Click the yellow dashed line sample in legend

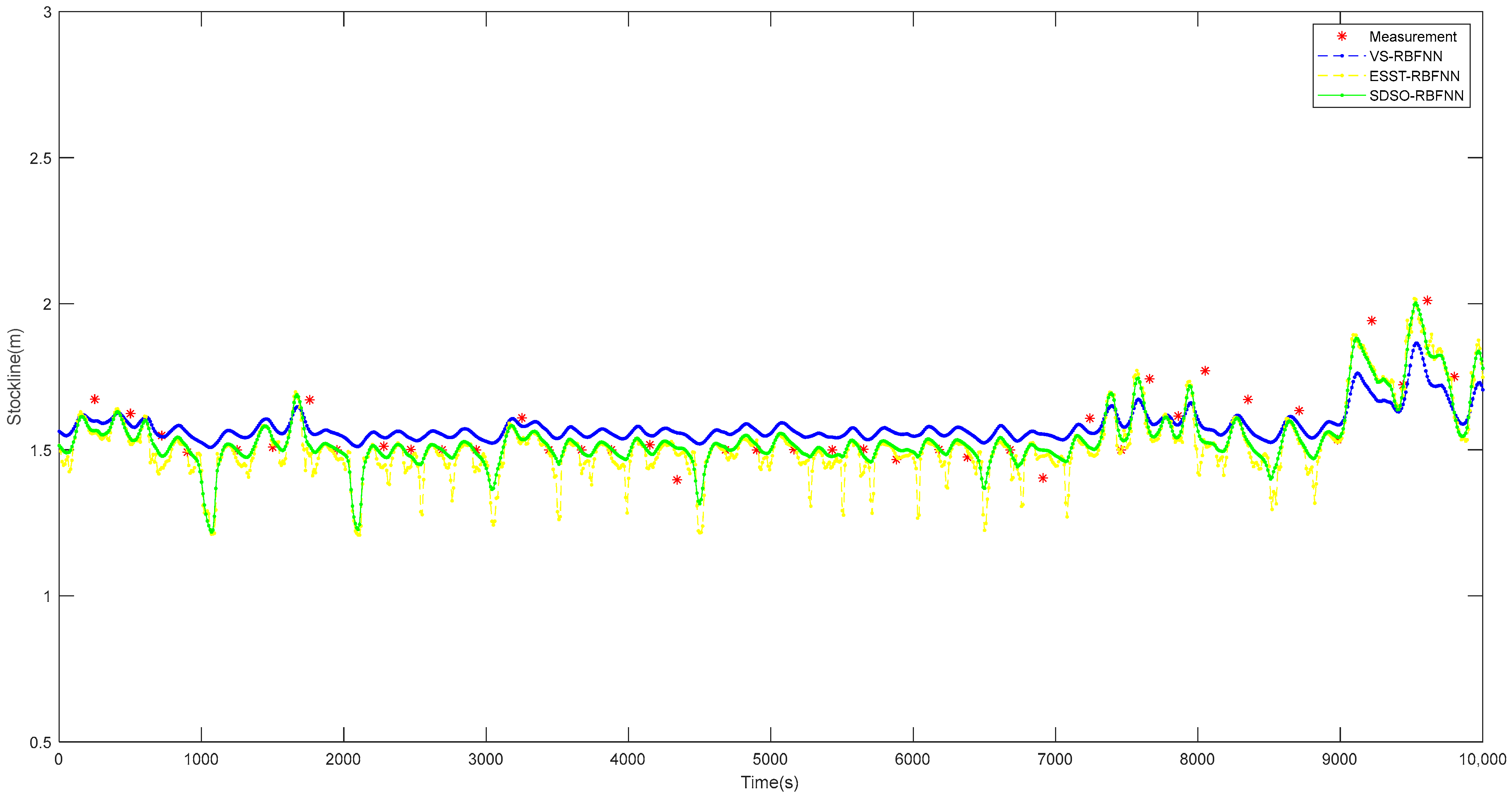coord(1342,76)
